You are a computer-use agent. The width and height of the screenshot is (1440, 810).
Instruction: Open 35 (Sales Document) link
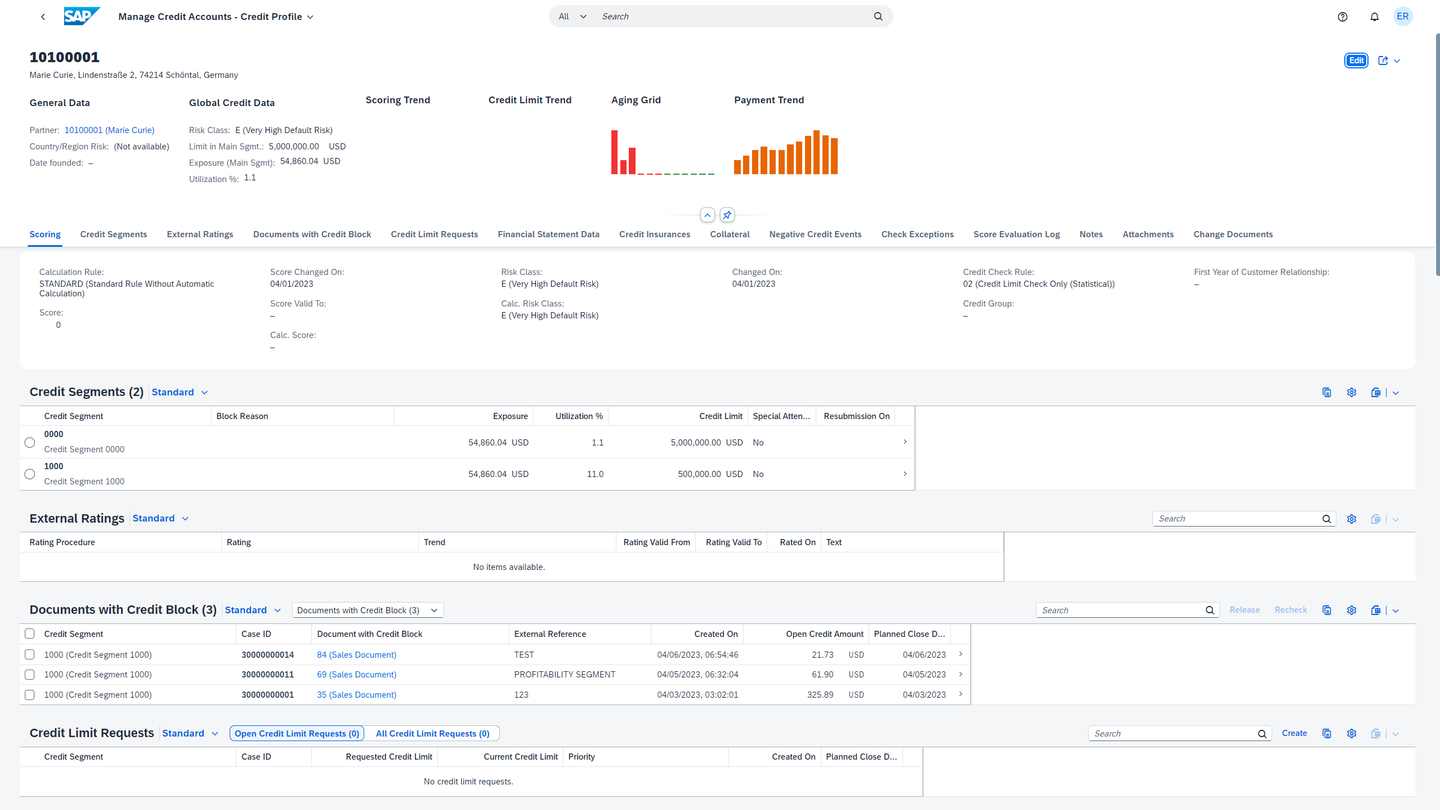tap(356, 695)
